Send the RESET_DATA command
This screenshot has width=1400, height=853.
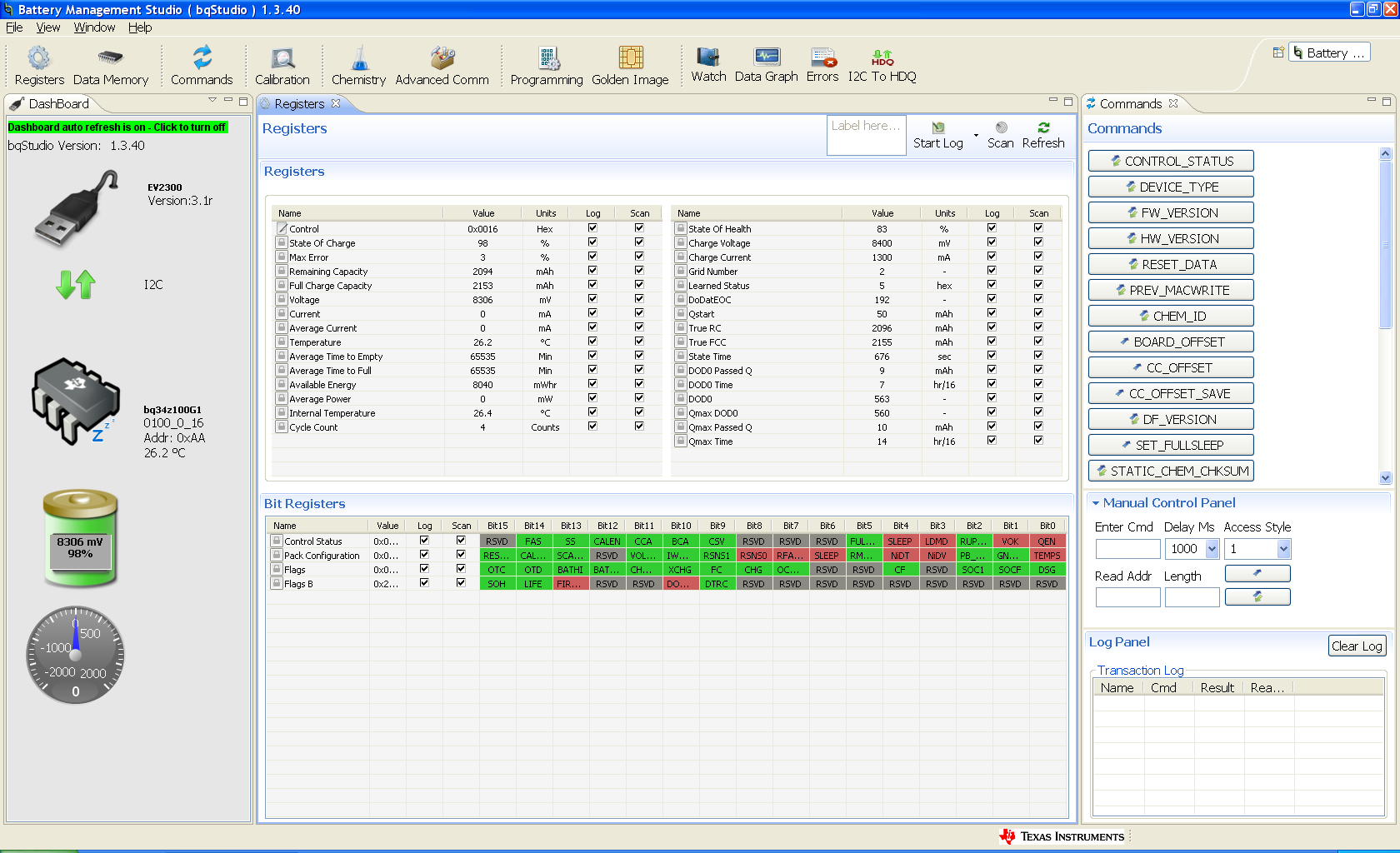1171,265
